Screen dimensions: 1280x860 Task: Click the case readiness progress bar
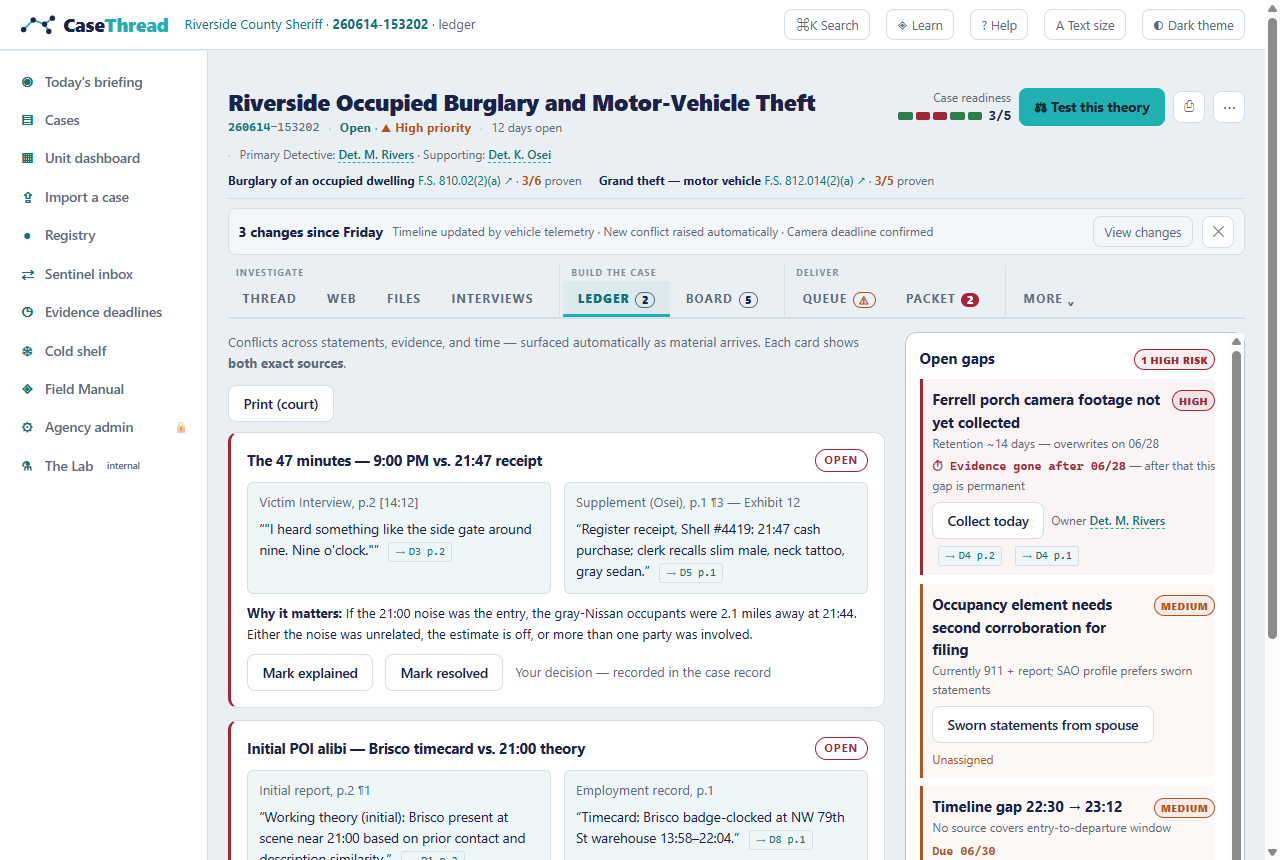(940, 116)
